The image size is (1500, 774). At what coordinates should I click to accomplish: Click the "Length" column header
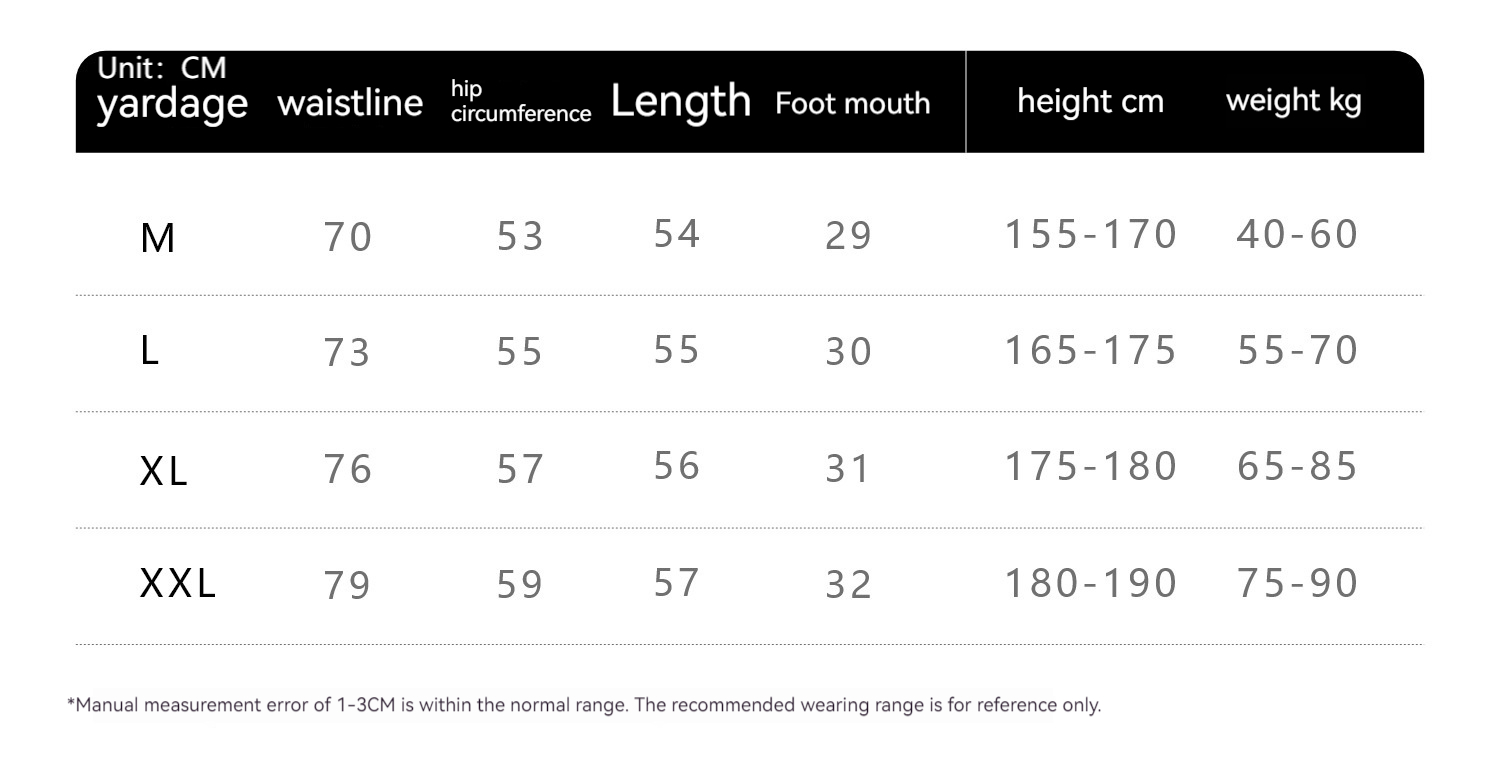[680, 101]
